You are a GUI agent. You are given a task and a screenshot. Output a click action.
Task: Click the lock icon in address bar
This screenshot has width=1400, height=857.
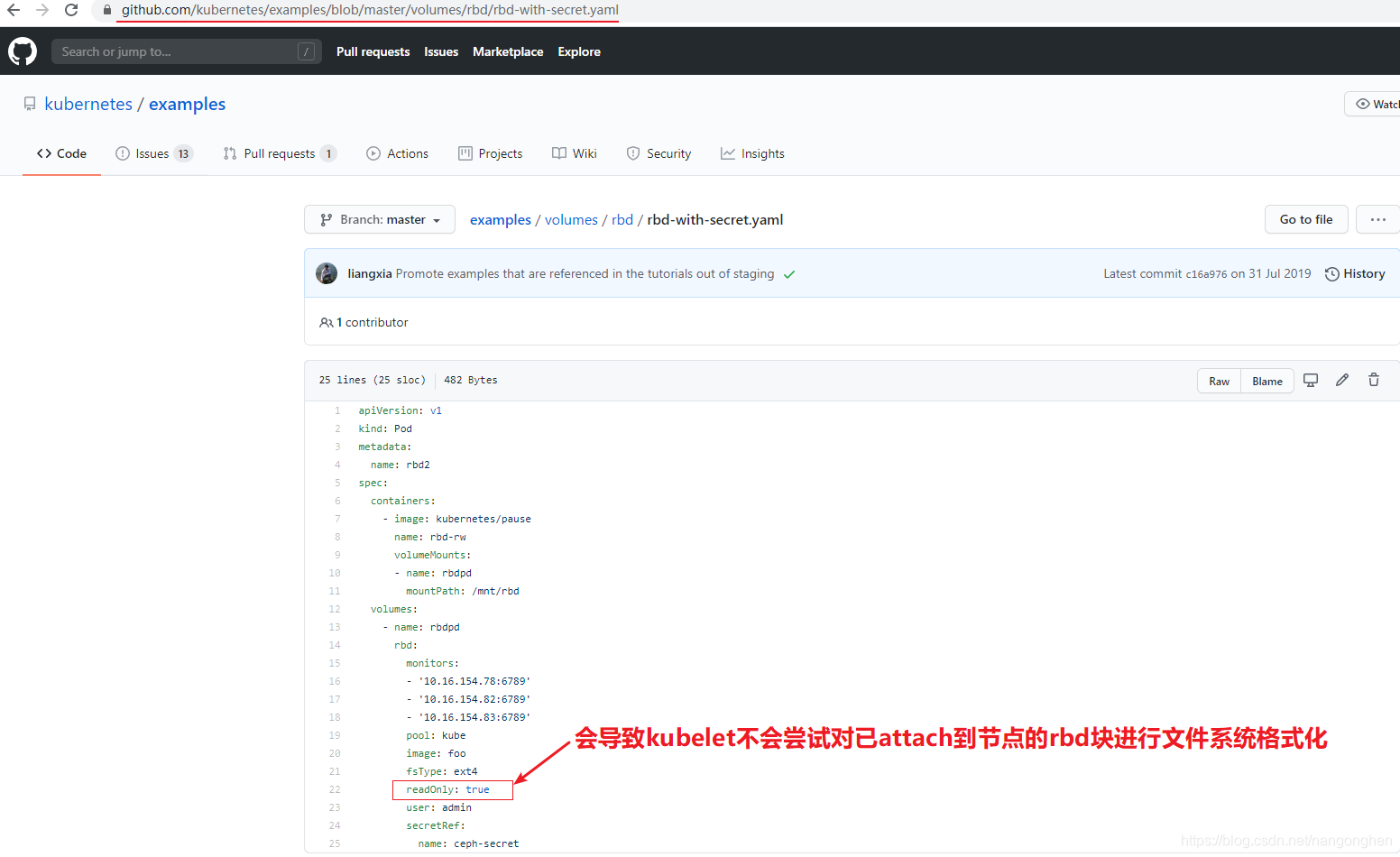click(107, 11)
